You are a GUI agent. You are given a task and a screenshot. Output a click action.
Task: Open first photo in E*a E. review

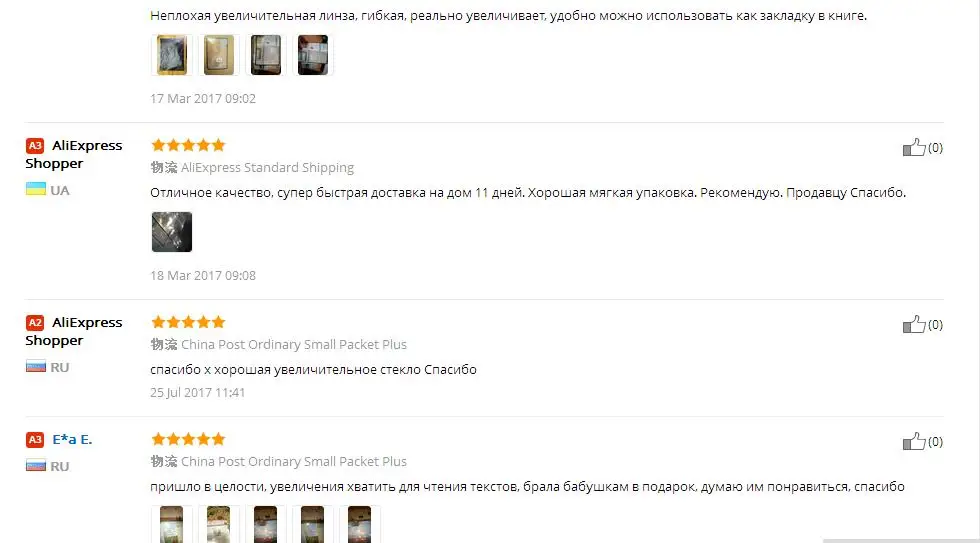point(171,524)
